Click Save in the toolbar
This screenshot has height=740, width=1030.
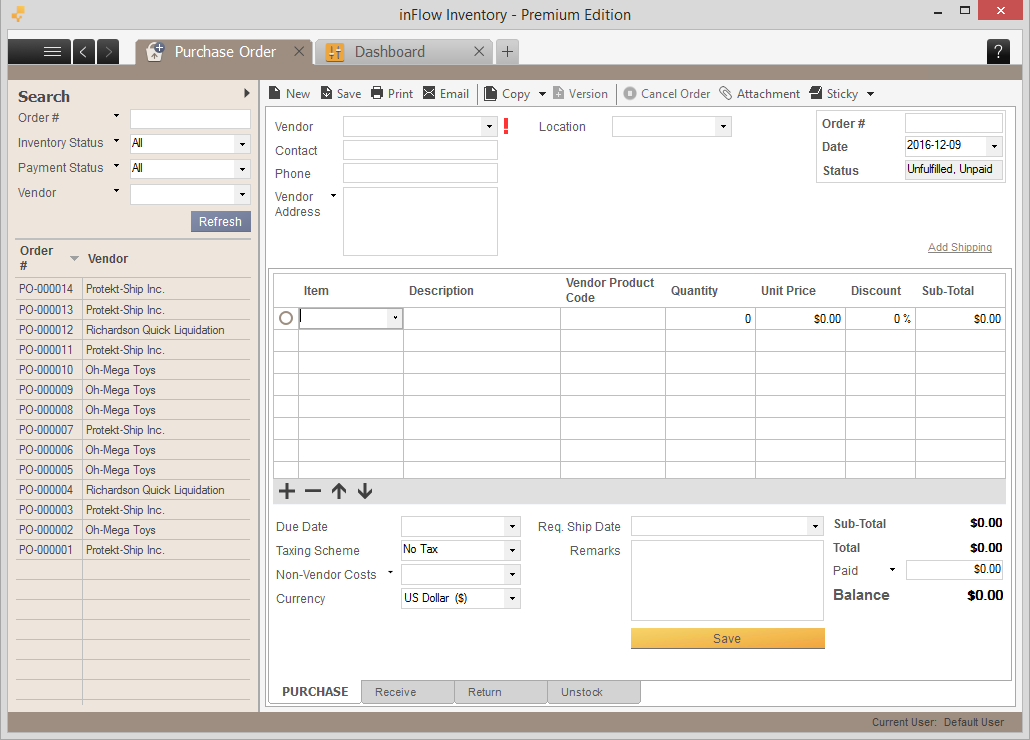point(341,94)
